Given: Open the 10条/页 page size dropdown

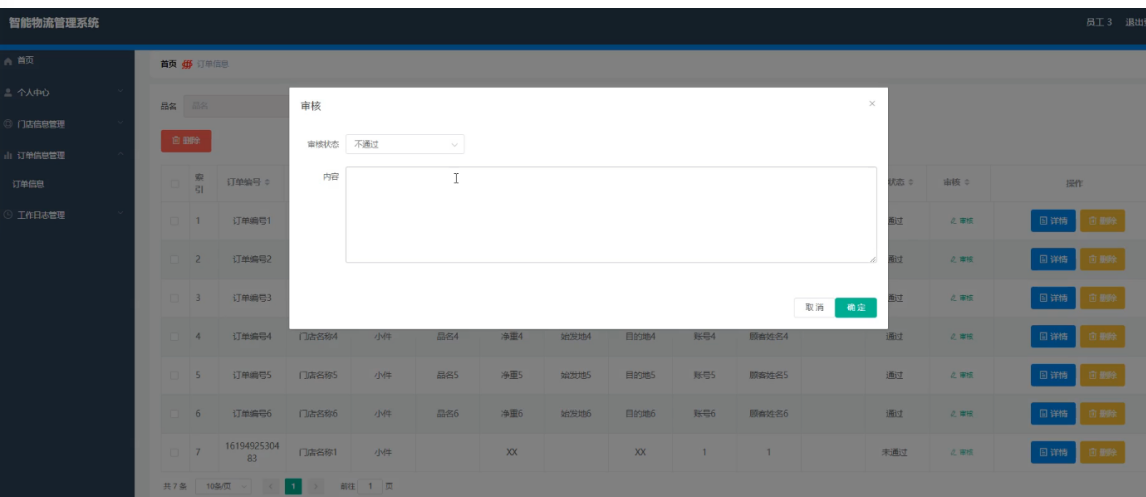Looking at the screenshot, I should [224, 486].
